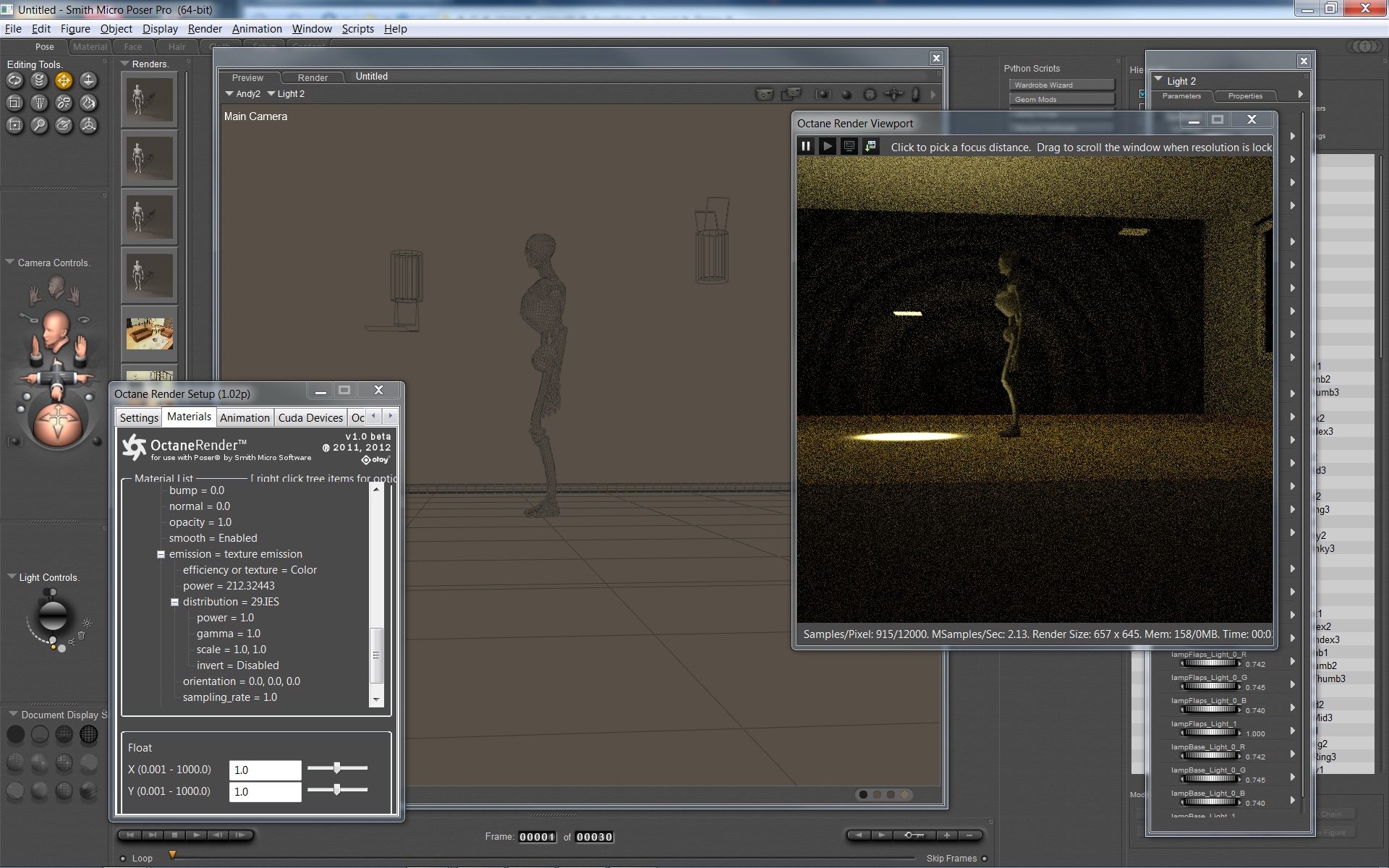The width and height of the screenshot is (1389, 868).
Task: Activate the magnifier zoom tool
Action: pyautogui.click(x=39, y=125)
